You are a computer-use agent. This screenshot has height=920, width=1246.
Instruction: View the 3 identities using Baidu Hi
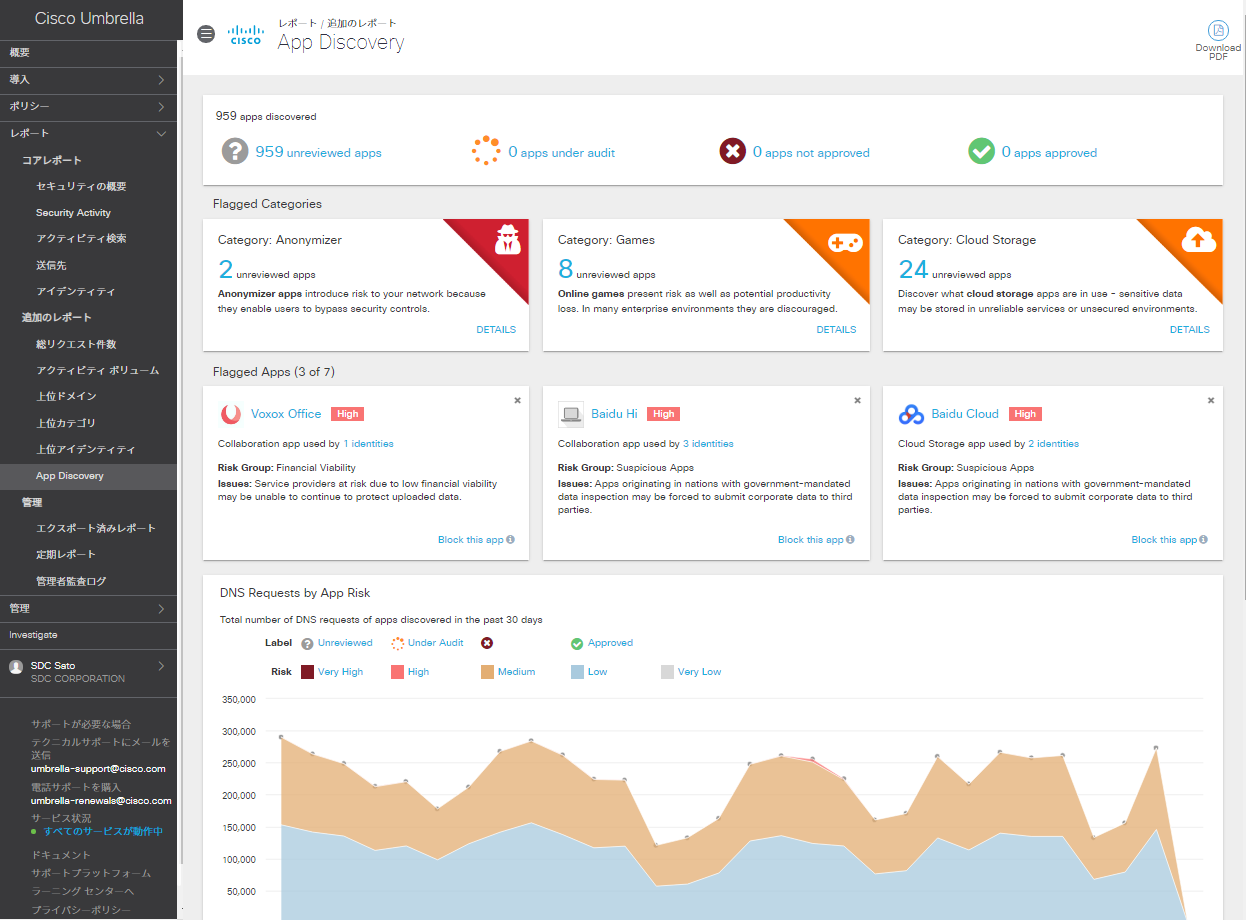tap(708, 444)
